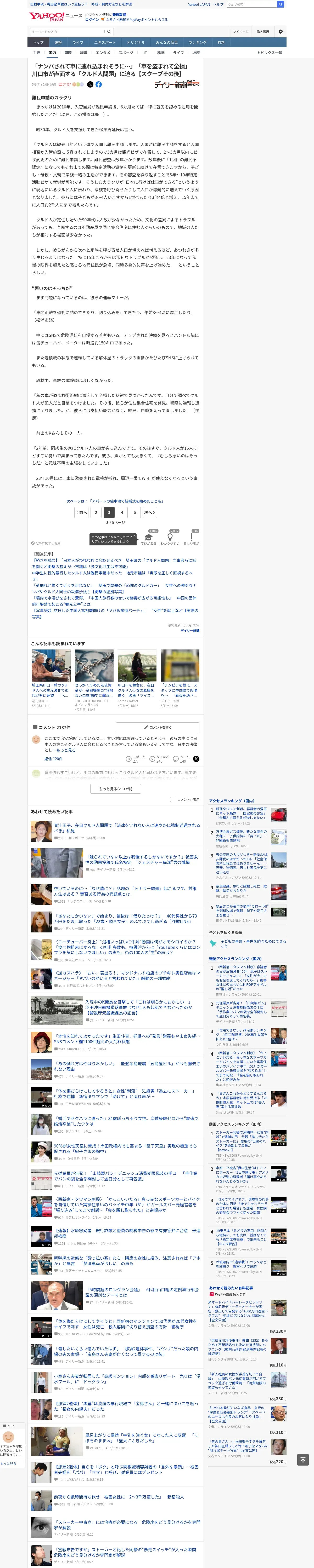314x1568 pixels.
Task: Select the エンタメ category
Action: click(x=103, y=53)
